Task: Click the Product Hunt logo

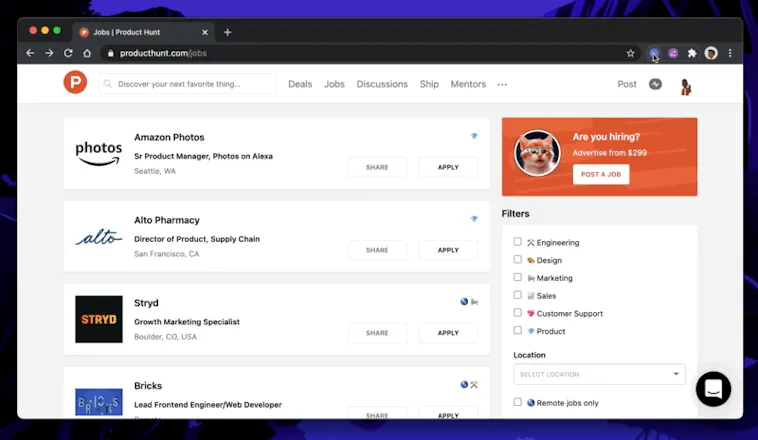Action: click(75, 82)
